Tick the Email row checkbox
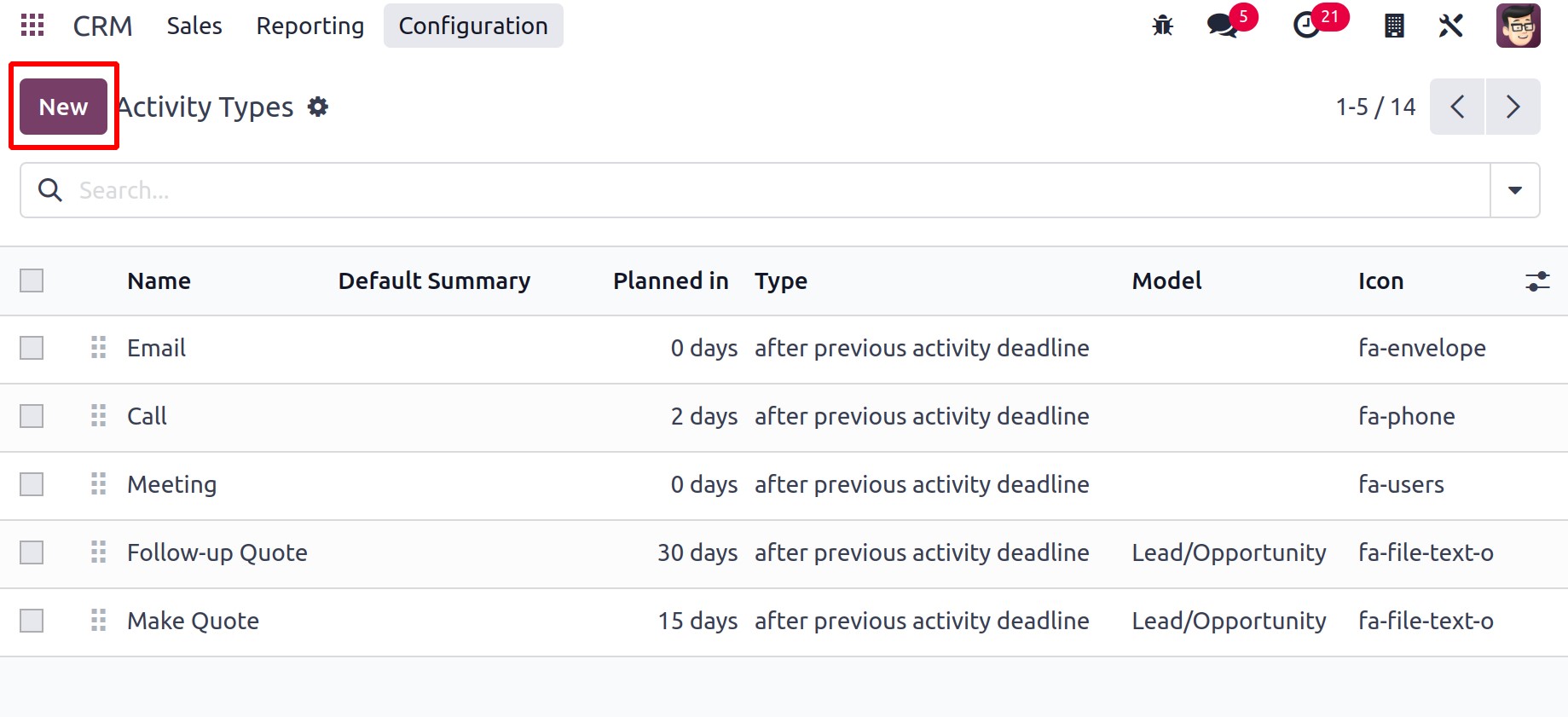 coord(32,348)
